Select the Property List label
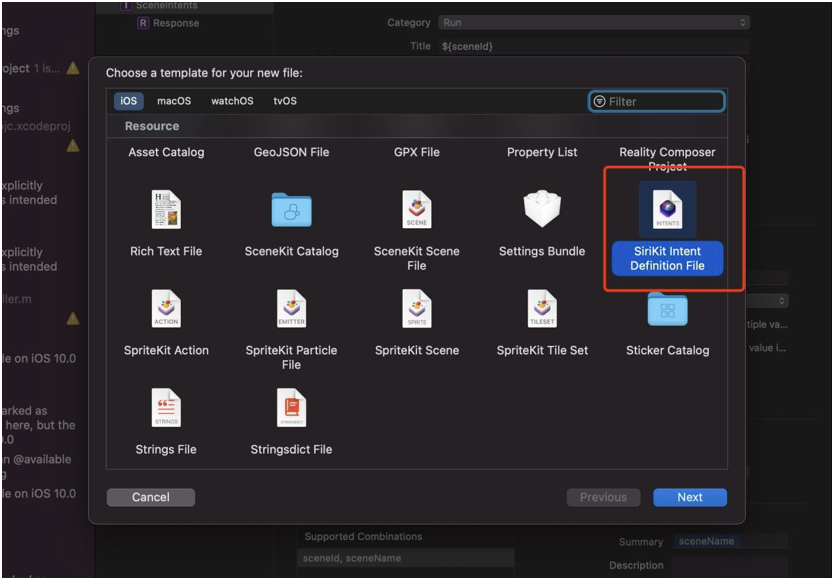Viewport: 834px width, 580px height. tap(542, 152)
